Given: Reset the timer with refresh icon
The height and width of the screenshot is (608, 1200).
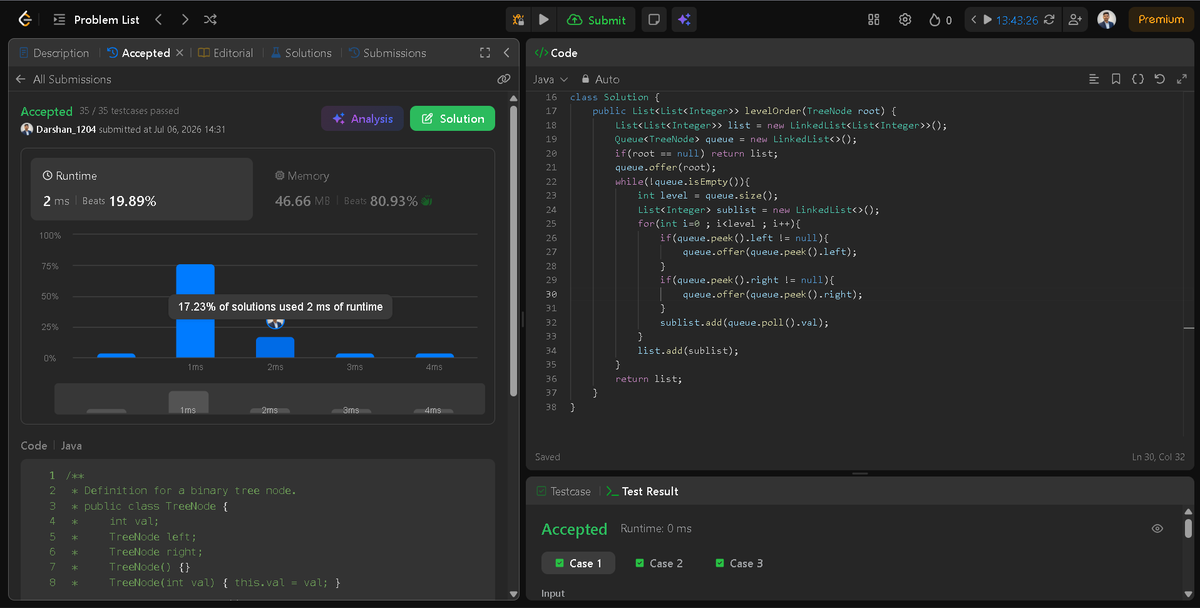Looking at the screenshot, I should [1049, 19].
